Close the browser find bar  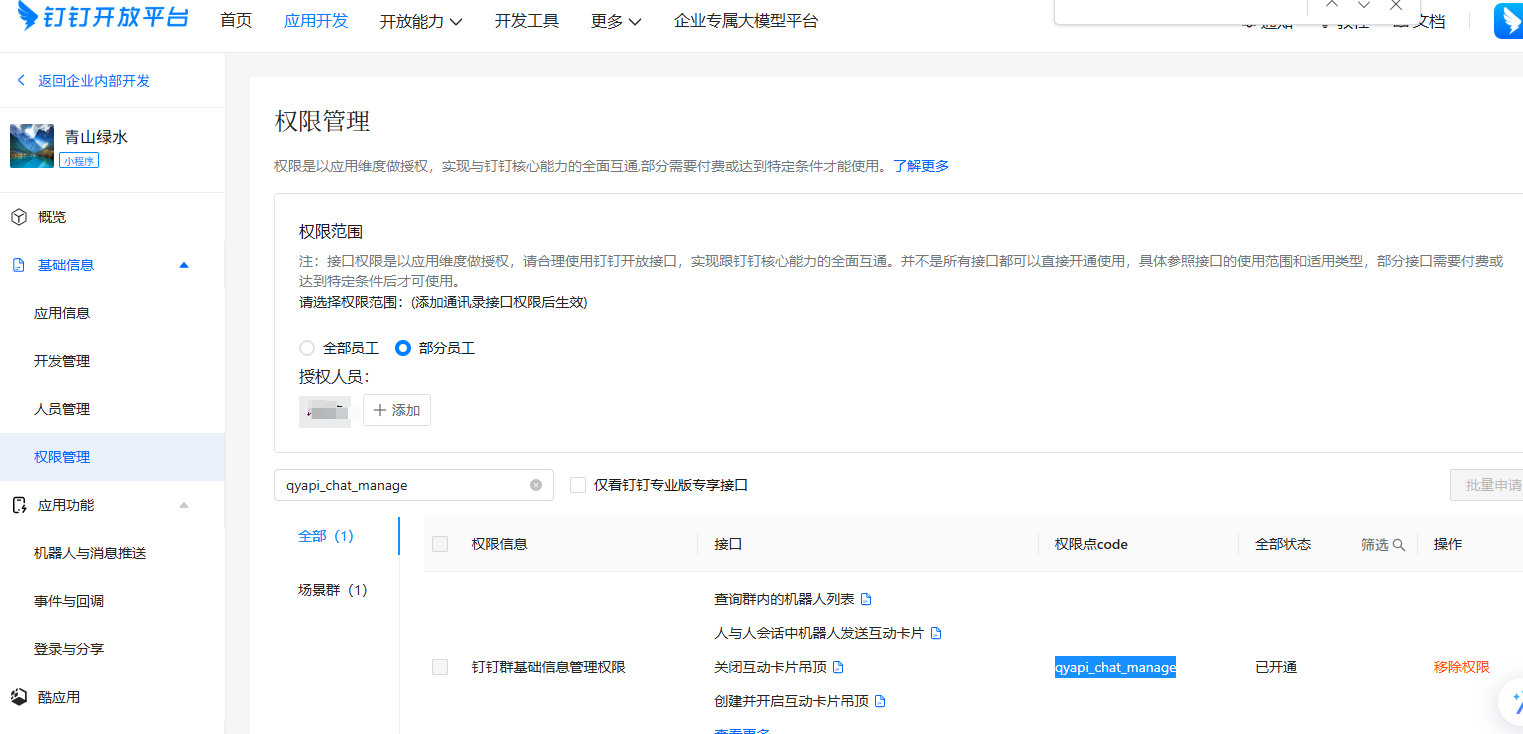[1396, 5]
